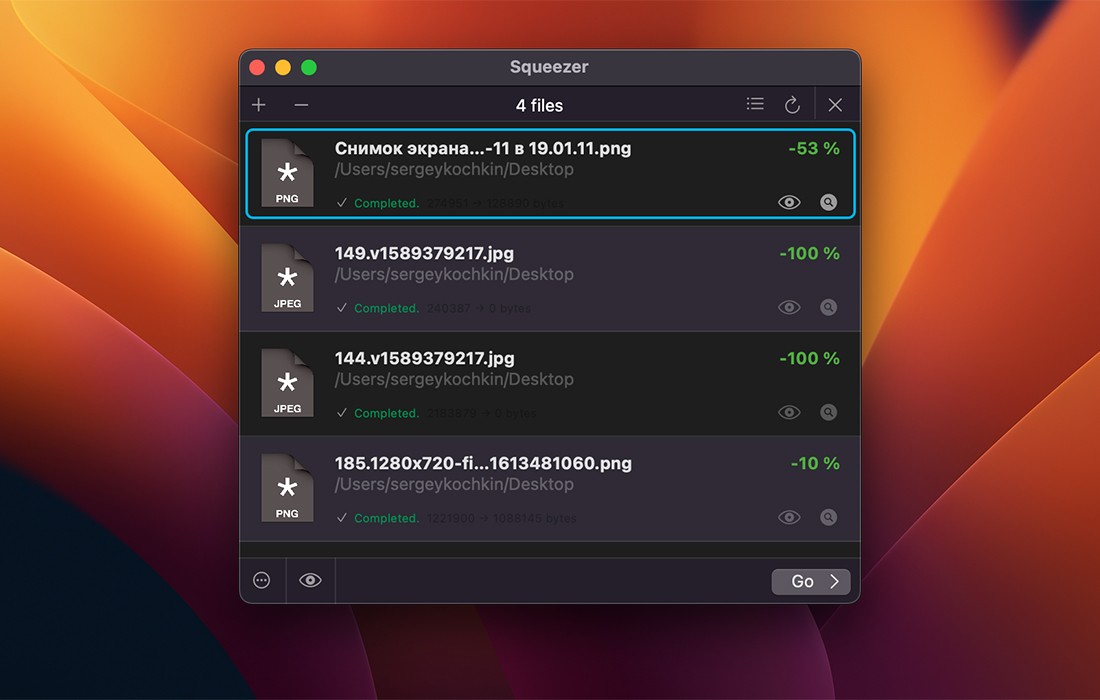Toggle the eye preview for Снимок экрана PNG
The image size is (1100, 700).
[789, 202]
